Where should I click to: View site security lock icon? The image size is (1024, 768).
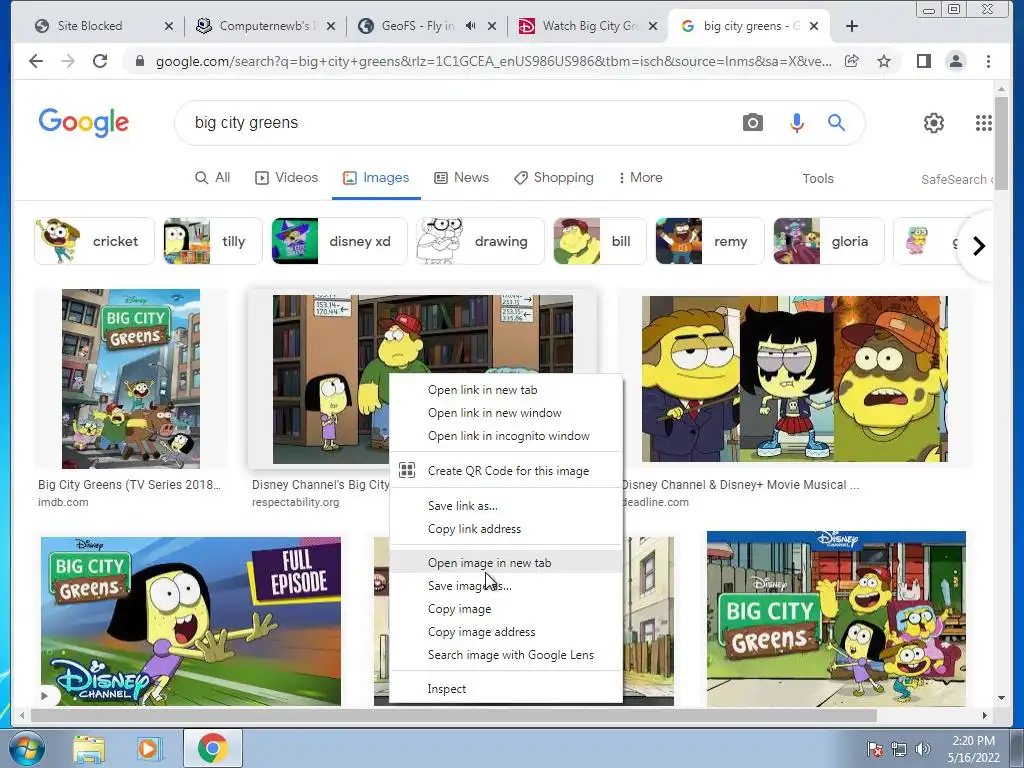(x=139, y=61)
